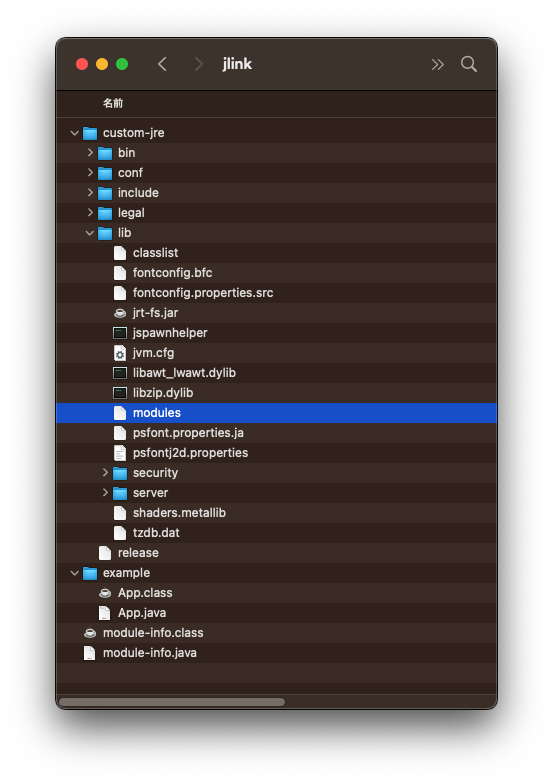The image size is (553, 783).
Task: Click the horizontal scrollbar thumb
Action: pos(172,702)
